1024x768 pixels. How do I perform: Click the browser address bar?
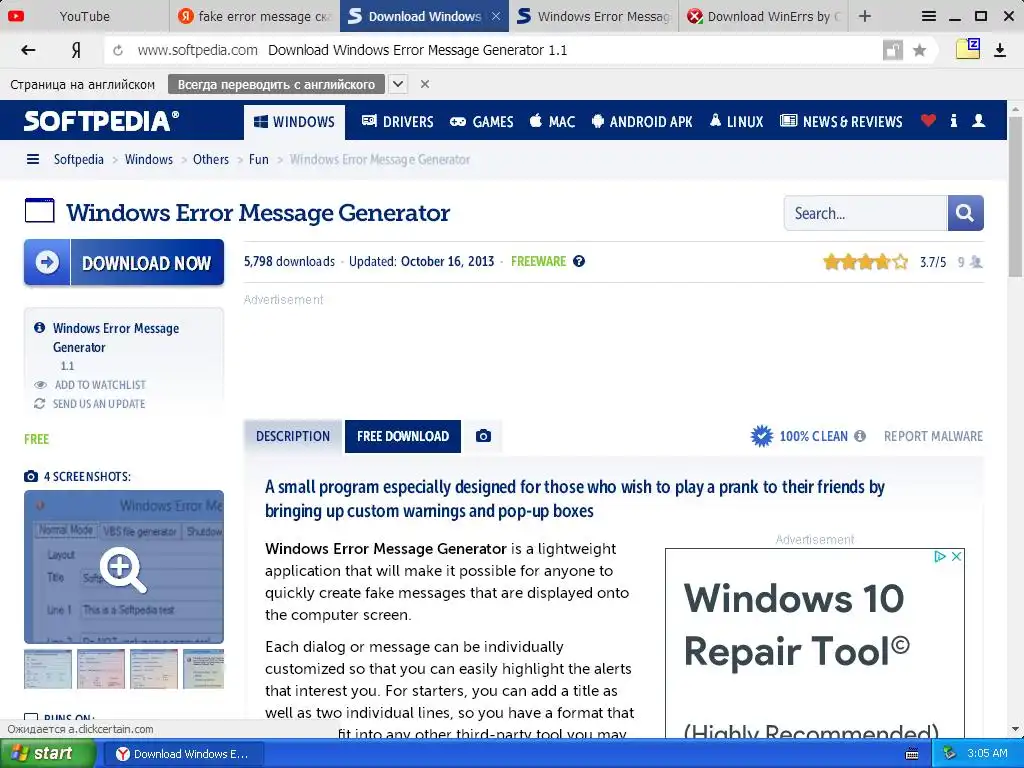[496, 50]
